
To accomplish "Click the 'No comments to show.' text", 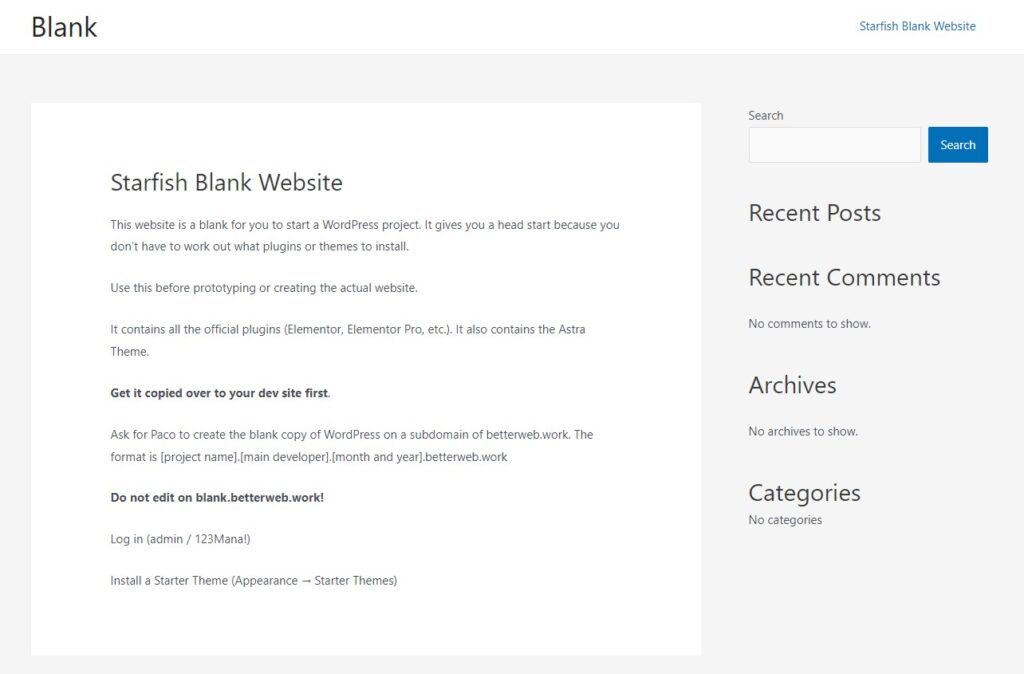I will (809, 324).
